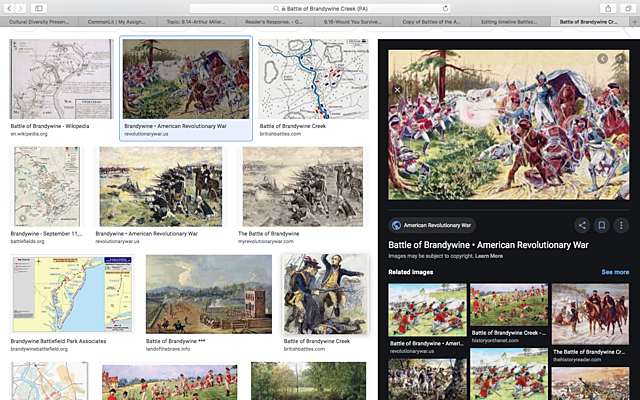The image size is (640, 400).
Task: Open related image Battle of Brandywine - Ameri... thumbnail
Action: tap(427, 310)
